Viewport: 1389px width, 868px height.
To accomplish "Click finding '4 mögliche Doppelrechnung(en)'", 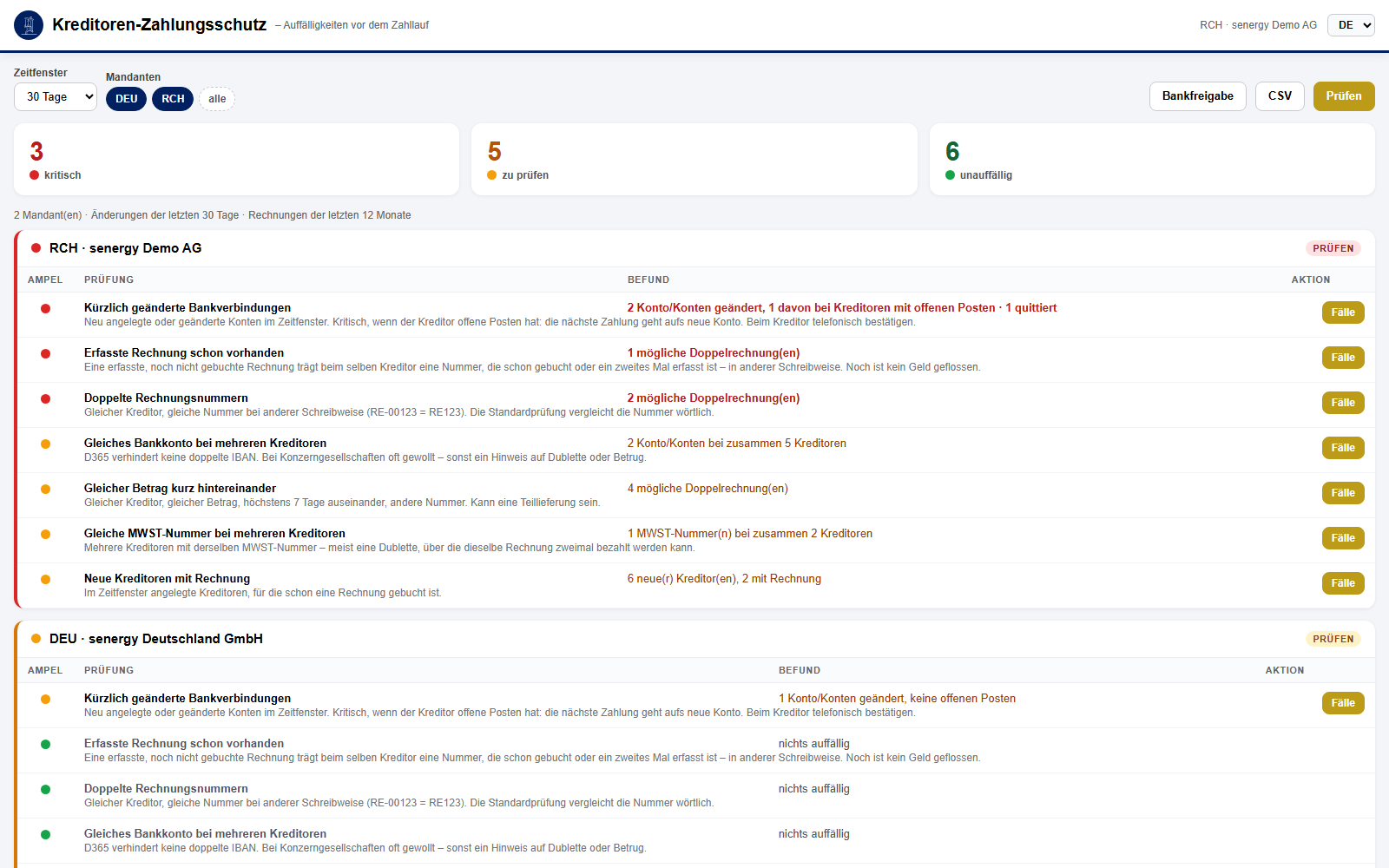I will pos(708,489).
